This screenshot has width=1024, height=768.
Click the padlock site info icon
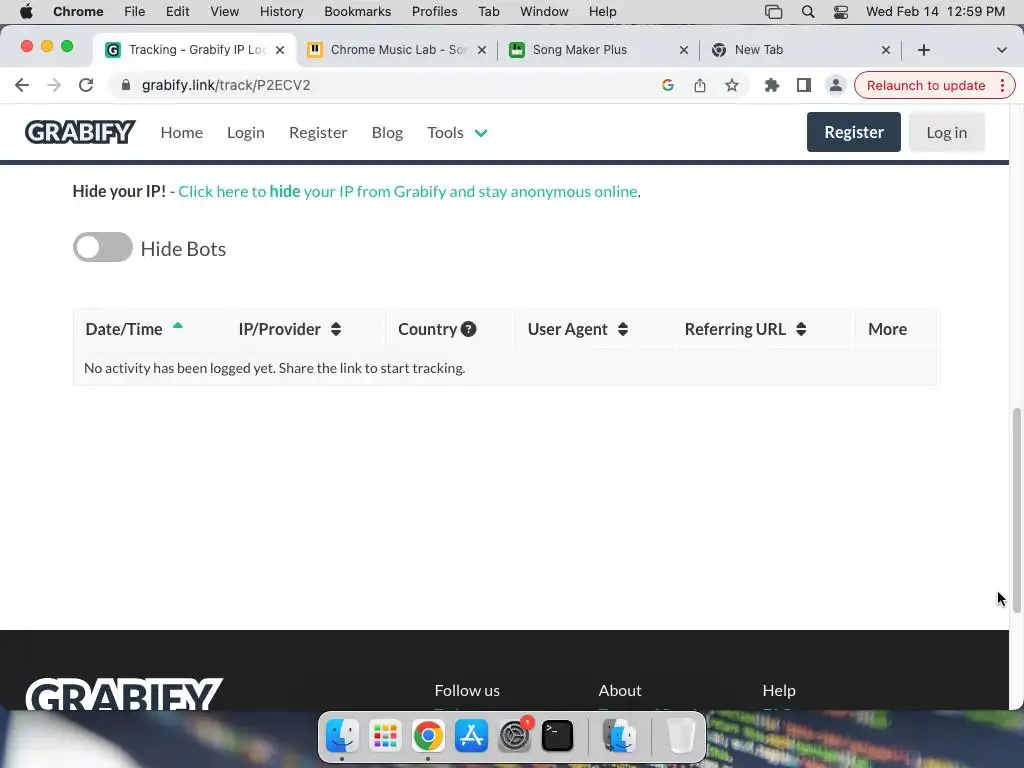(126, 85)
